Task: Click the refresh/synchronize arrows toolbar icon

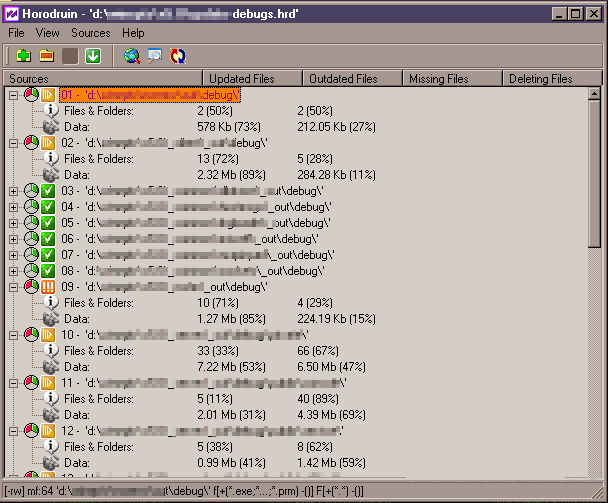Action: click(x=179, y=55)
